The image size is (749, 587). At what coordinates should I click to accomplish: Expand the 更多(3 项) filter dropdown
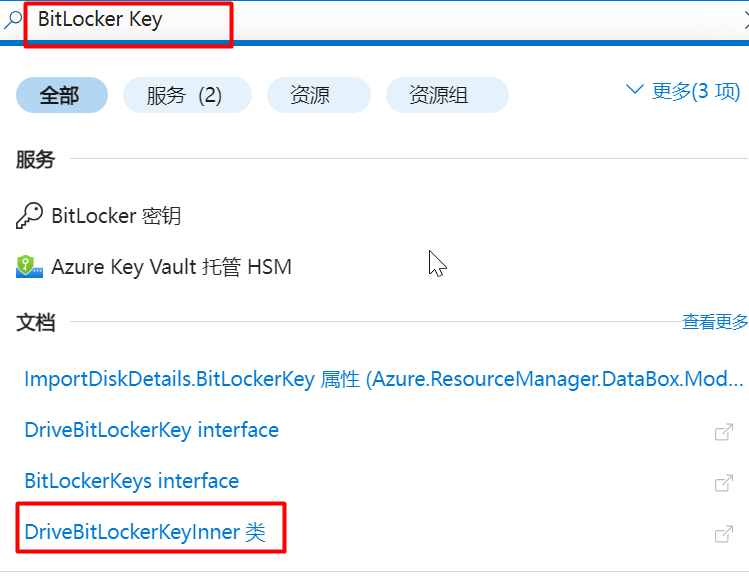tap(683, 91)
